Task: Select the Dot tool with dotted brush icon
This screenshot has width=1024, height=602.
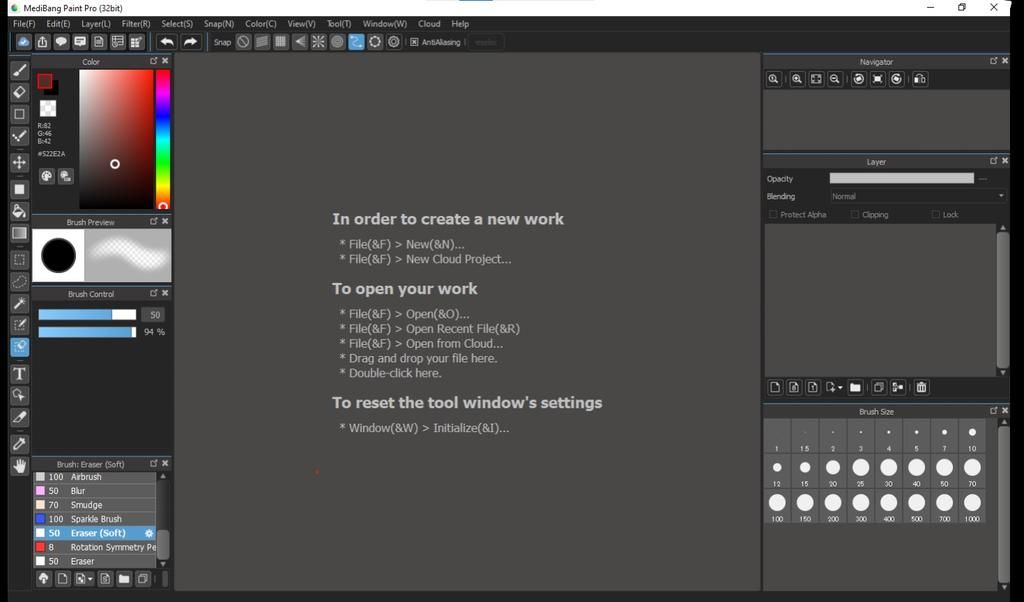Action: coord(20,136)
